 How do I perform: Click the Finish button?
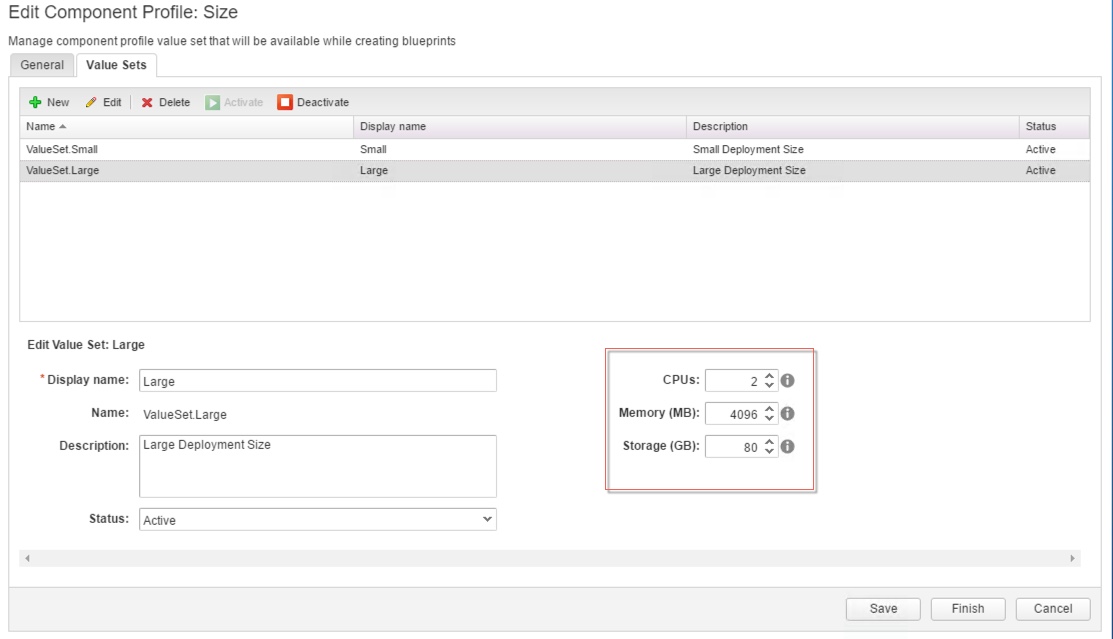(x=967, y=608)
